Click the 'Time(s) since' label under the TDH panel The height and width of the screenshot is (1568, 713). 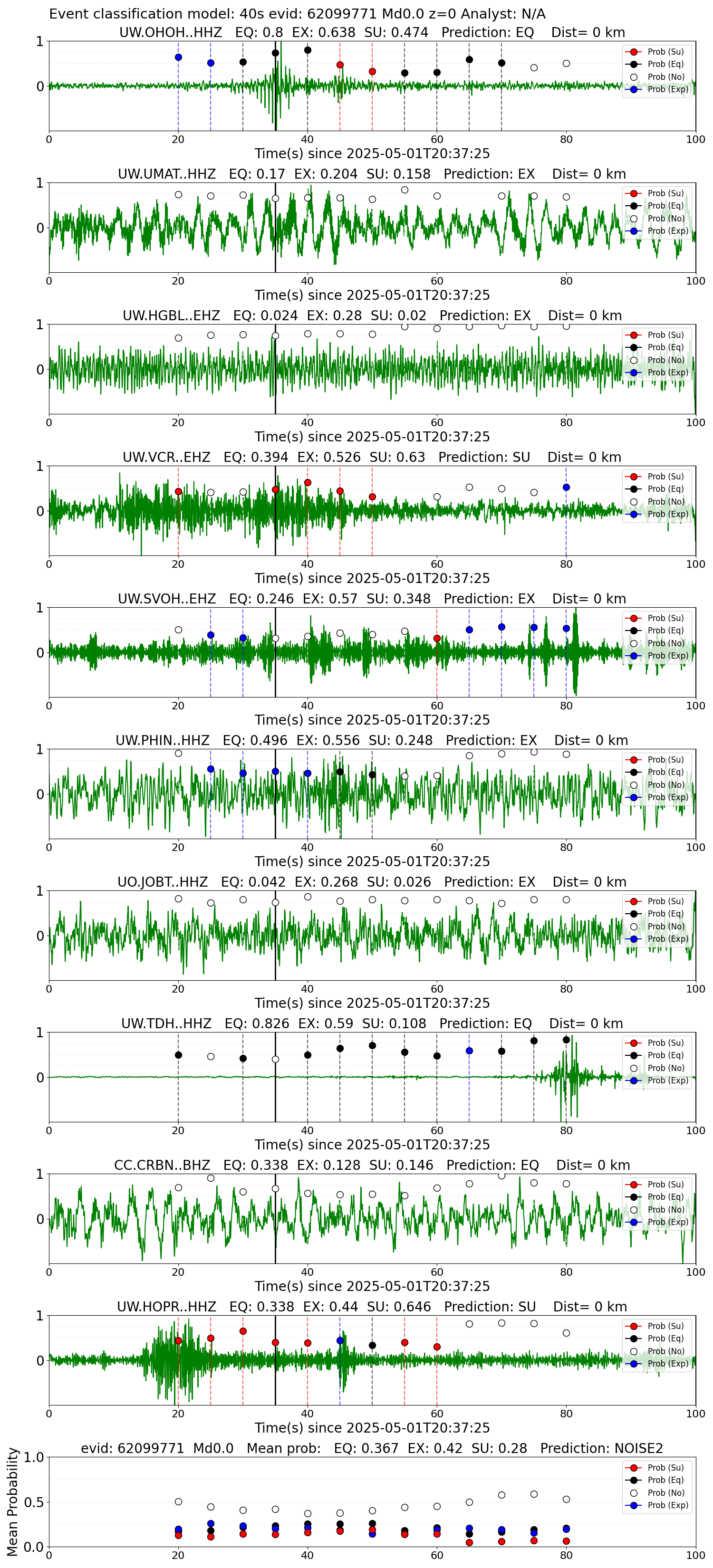tap(372, 1144)
